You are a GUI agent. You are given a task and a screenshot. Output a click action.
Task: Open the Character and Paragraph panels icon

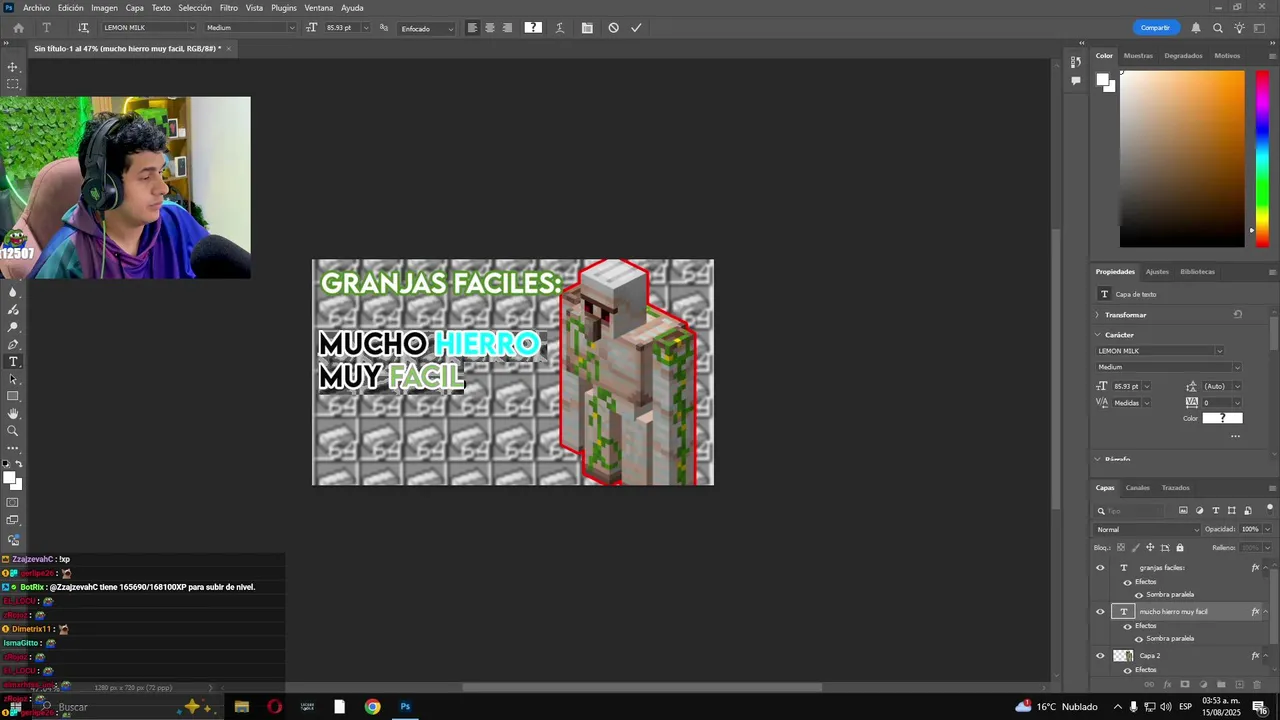(x=587, y=28)
